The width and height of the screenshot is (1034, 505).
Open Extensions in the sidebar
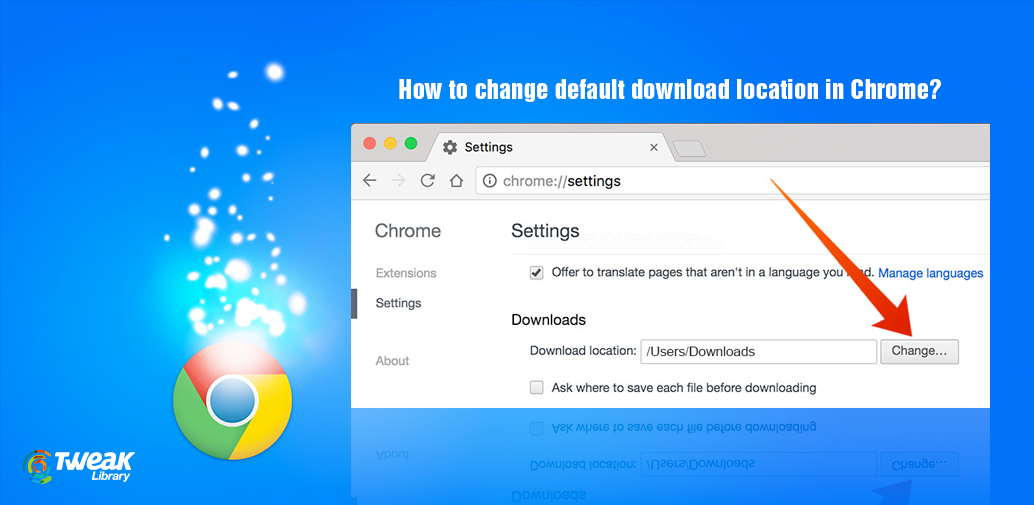pos(406,273)
